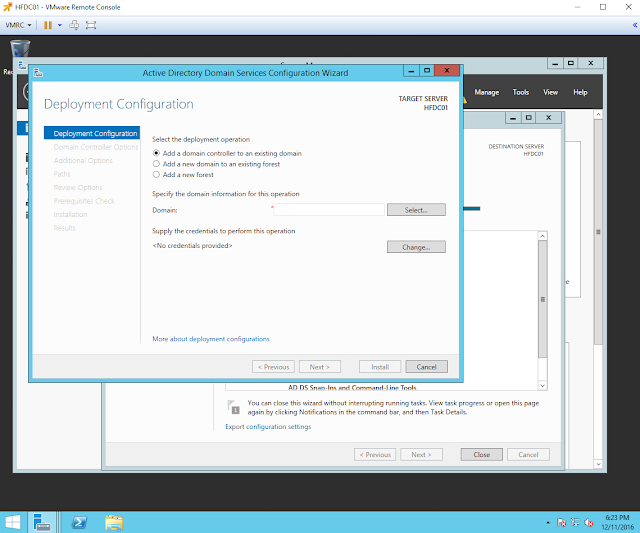This screenshot has height=533, width=640.
Task: Open Tools menu in Server Manager
Action: [520, 92]
